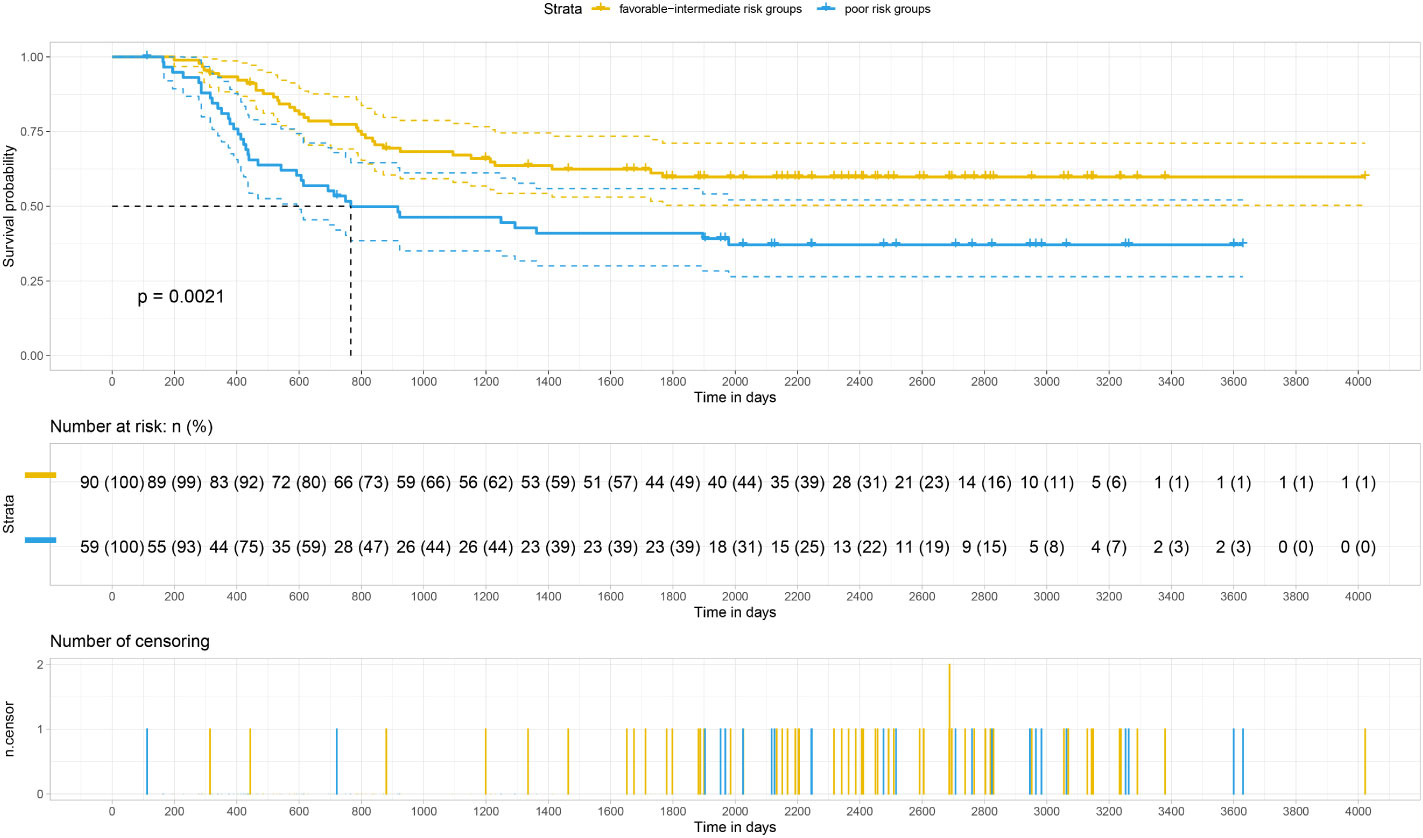Click the vertical dashed median survival line
The height and width of the screenshot is (838, 1423).
tap(350, 280)
